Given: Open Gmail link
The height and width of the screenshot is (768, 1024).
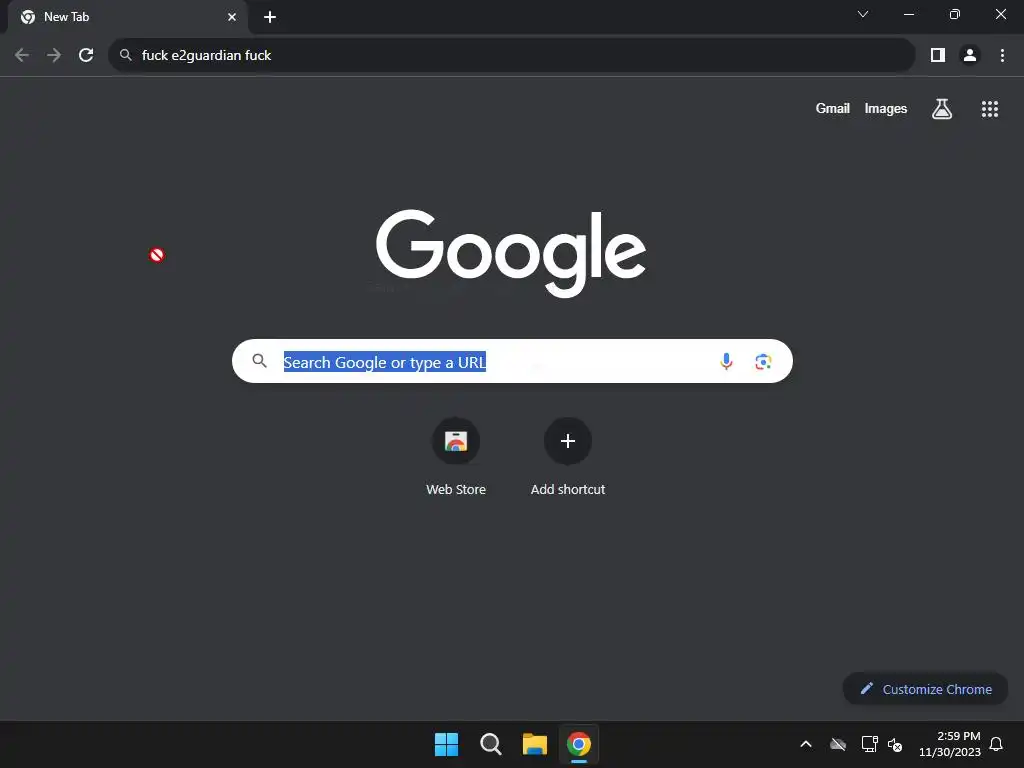Looking at the screenshot, I should pyautogui.click(x=833, y=108).
